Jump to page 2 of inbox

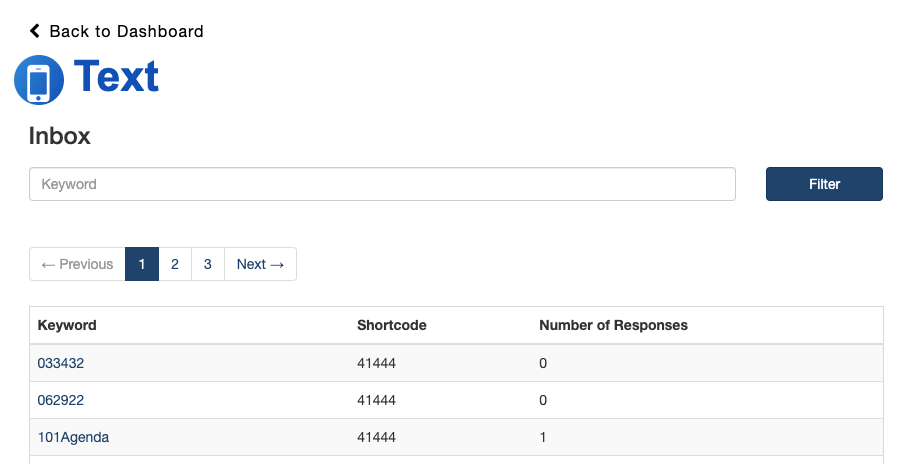pos(175,264)
